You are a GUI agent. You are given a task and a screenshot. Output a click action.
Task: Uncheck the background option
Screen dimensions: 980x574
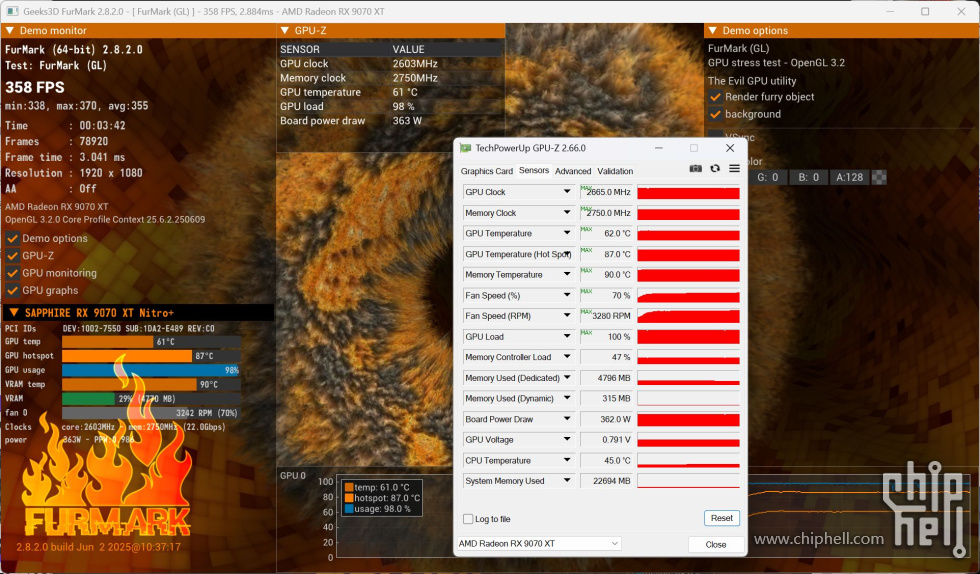tap(716, 114)
